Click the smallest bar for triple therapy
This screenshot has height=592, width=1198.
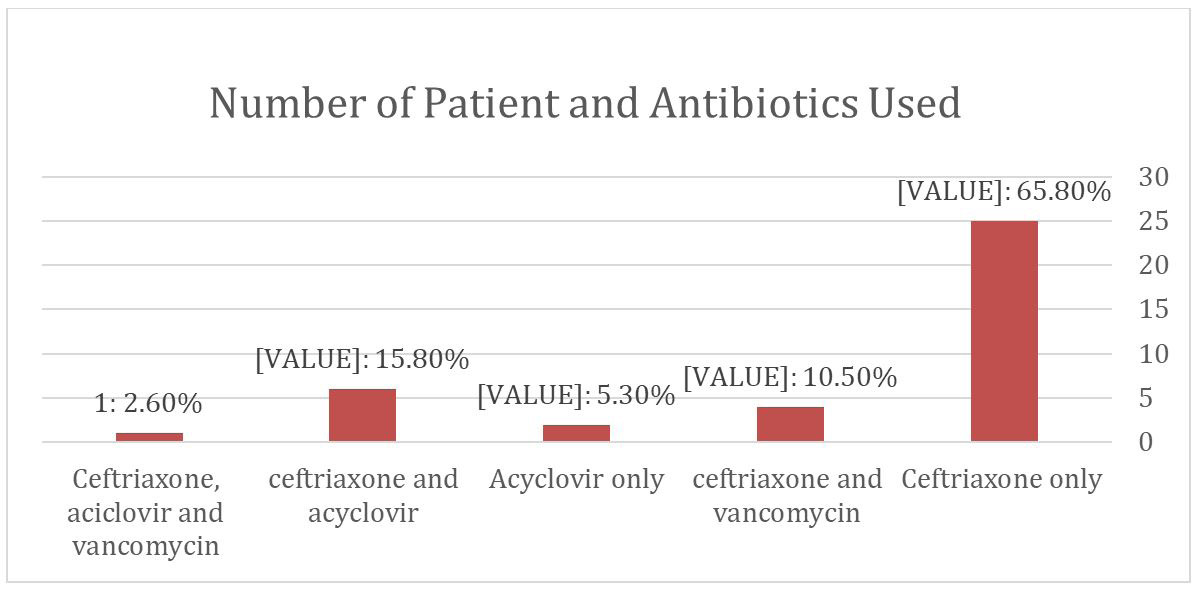coord(149,437)
